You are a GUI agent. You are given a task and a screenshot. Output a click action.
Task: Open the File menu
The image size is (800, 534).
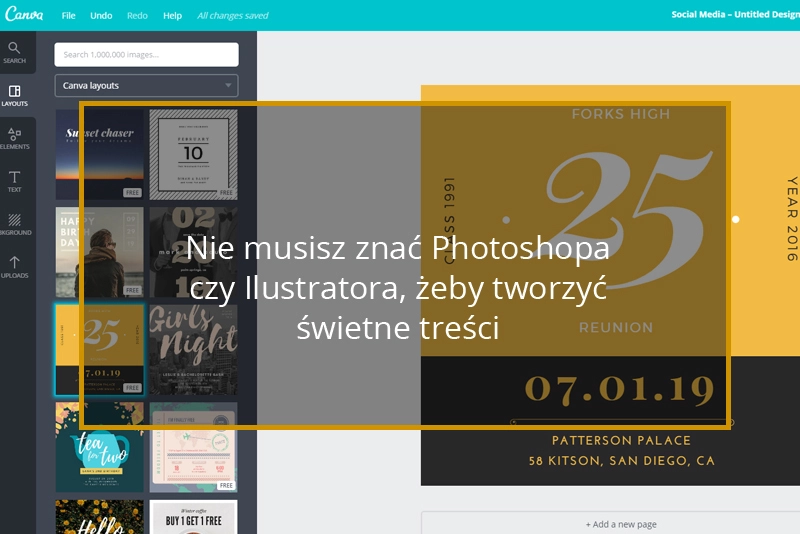coord(68,16)
